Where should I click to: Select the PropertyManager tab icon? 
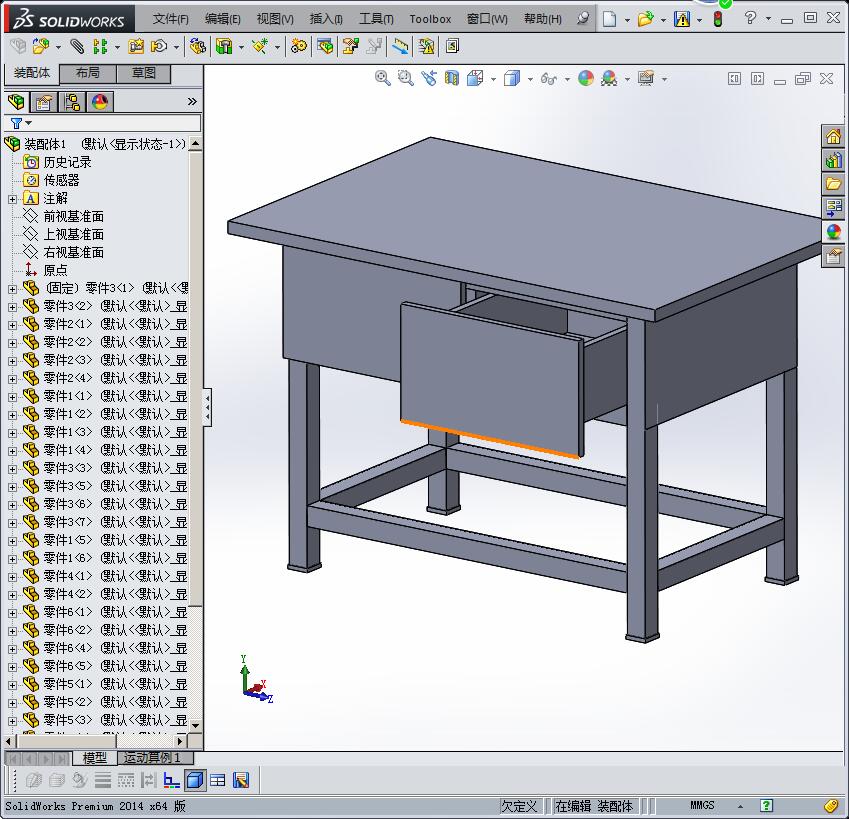click(43, 102)
